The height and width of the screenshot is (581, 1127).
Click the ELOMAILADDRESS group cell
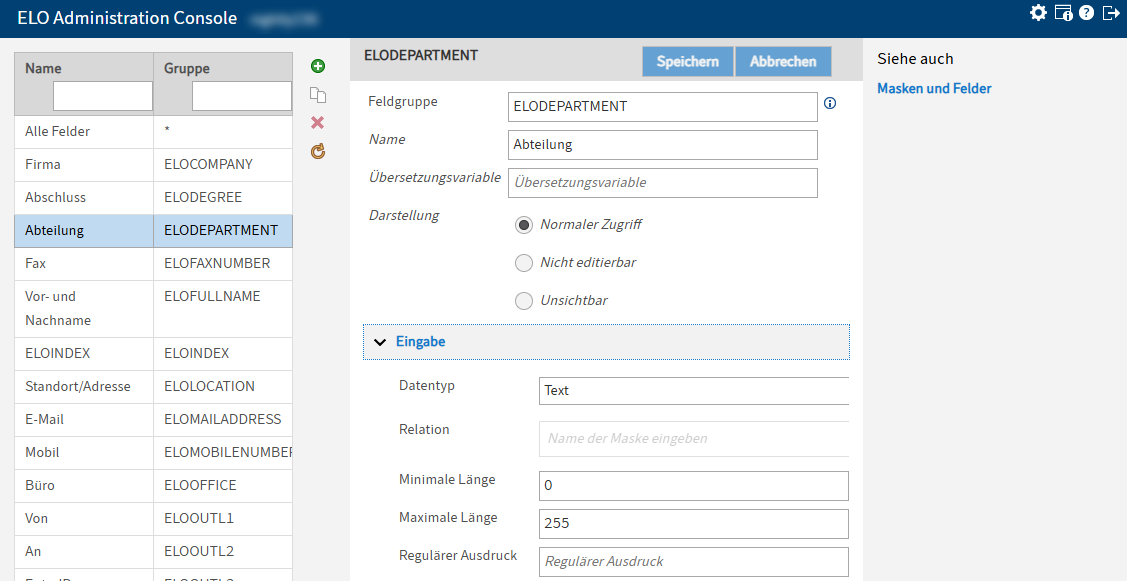coord(223,420)
